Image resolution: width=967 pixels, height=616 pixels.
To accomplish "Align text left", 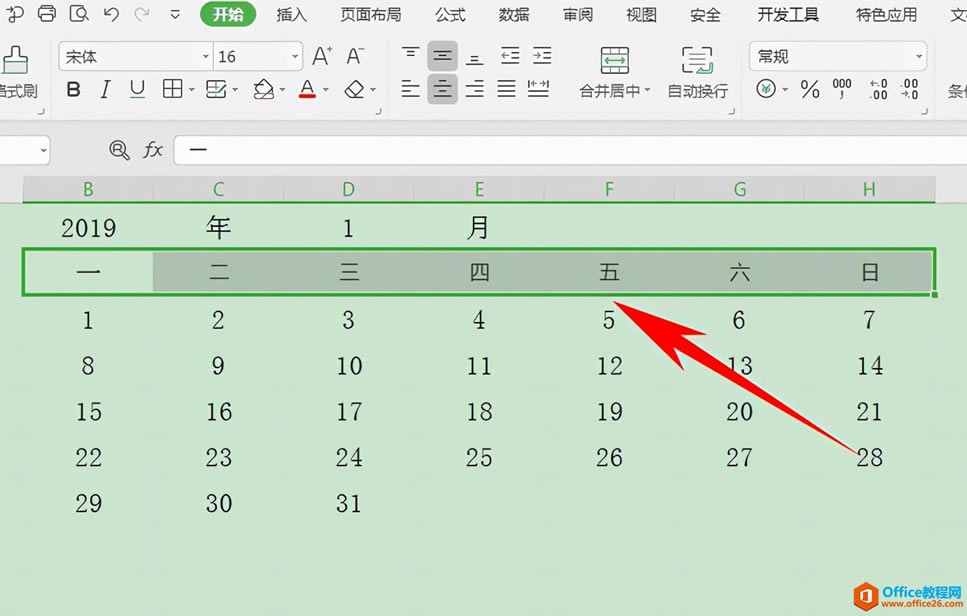I will tap(410, 89).
